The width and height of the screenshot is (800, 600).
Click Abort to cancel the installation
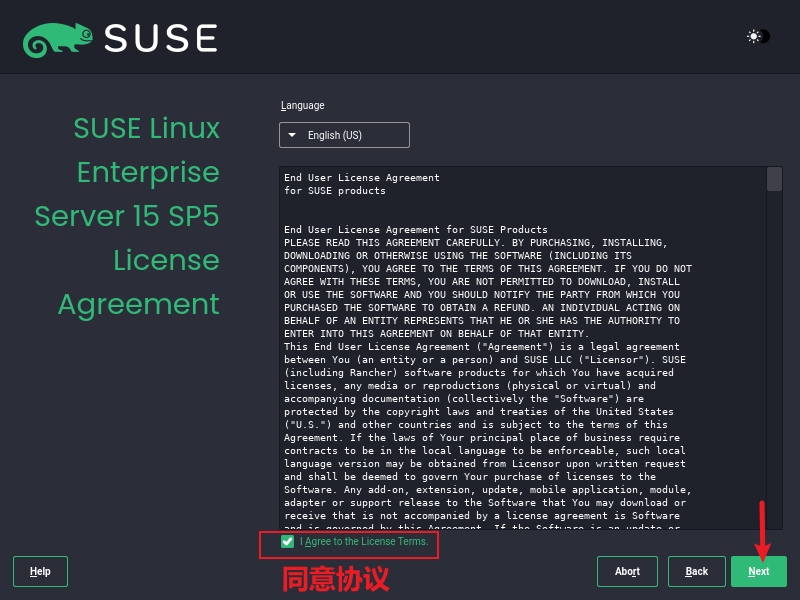coord(627,571)
